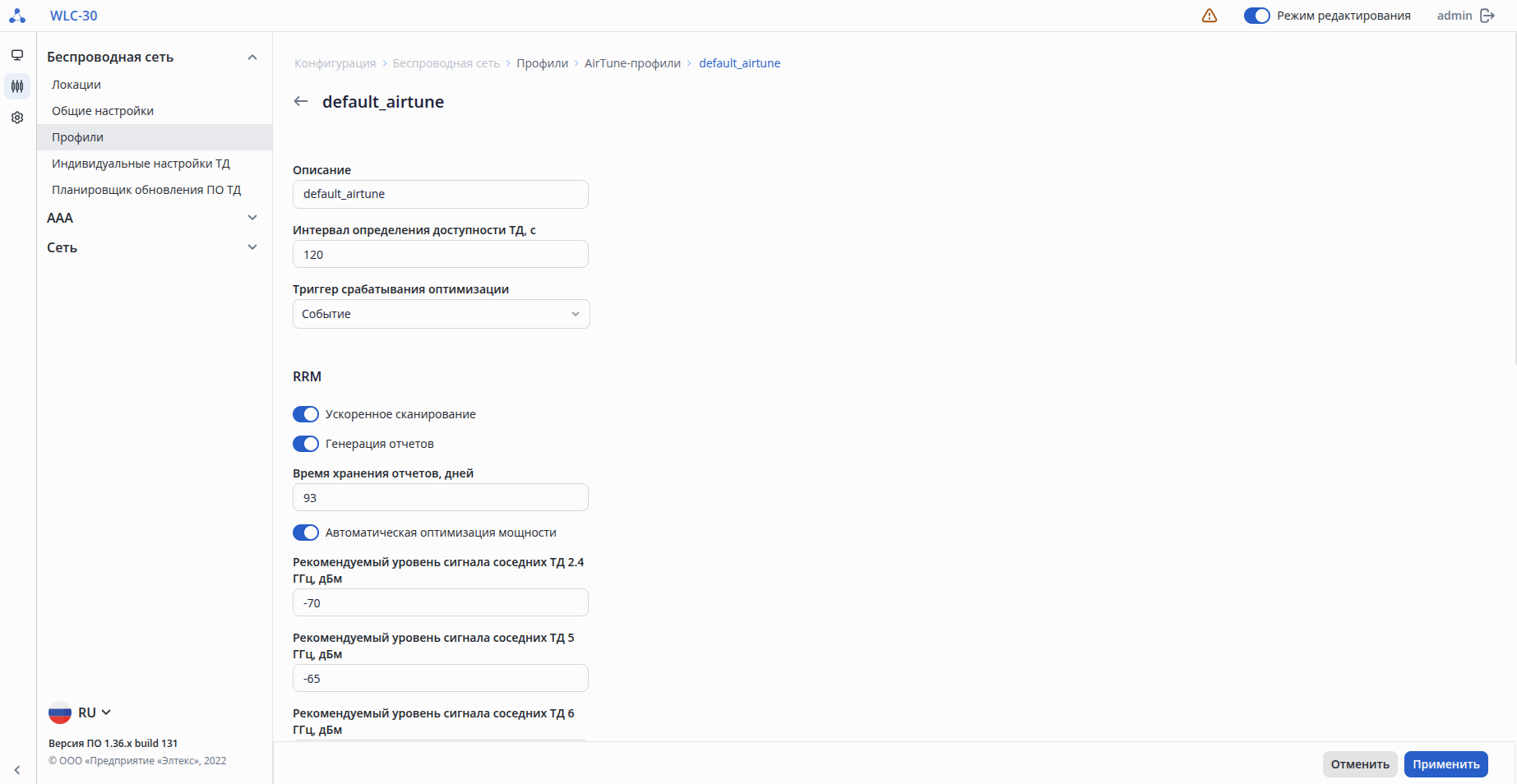The image size is (1517, 784).
Task: Toggle automatic power optimization switch
Action: (306, 533)
